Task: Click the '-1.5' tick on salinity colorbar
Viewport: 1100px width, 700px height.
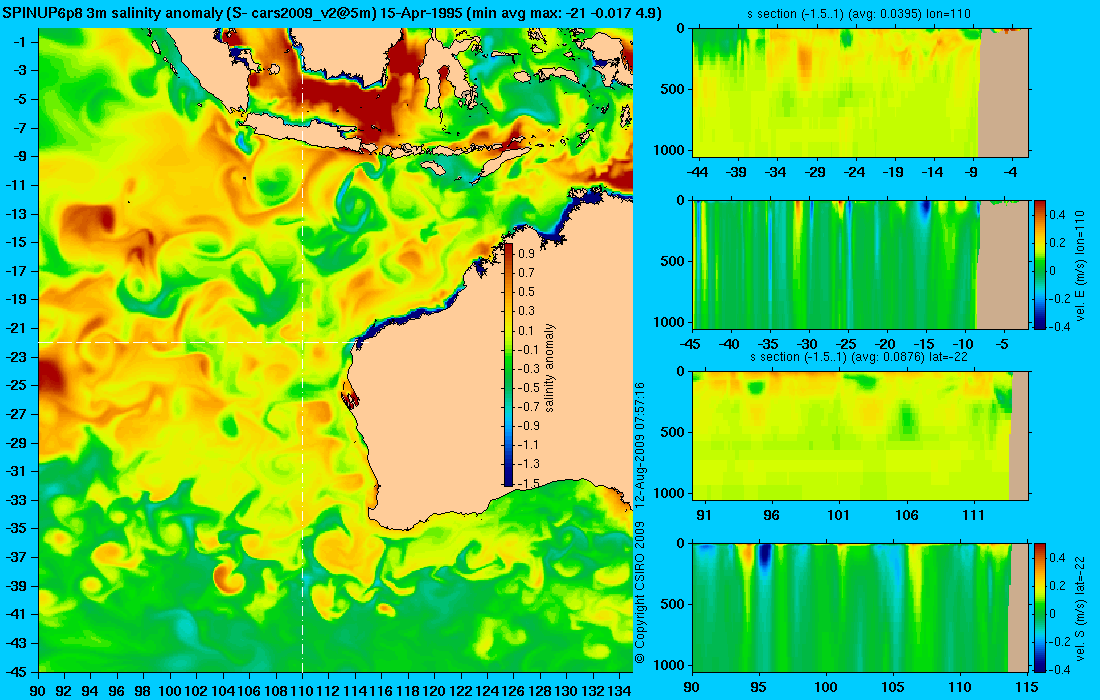Action: point(530,483)
